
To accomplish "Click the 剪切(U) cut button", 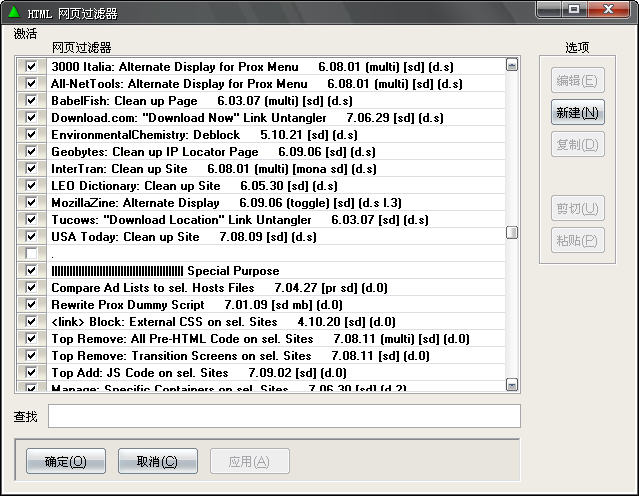I will click(577, 208).
